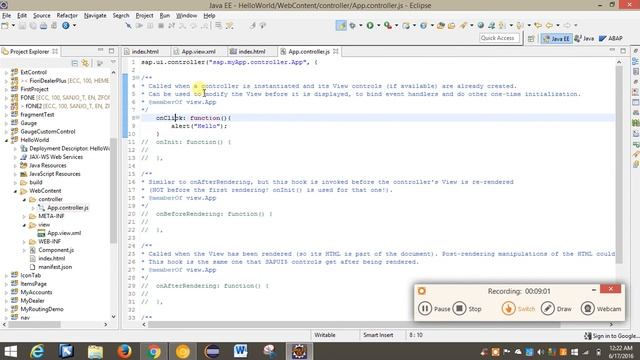
Task: Open the Run dropdown arrow
Action: (378, 26)
